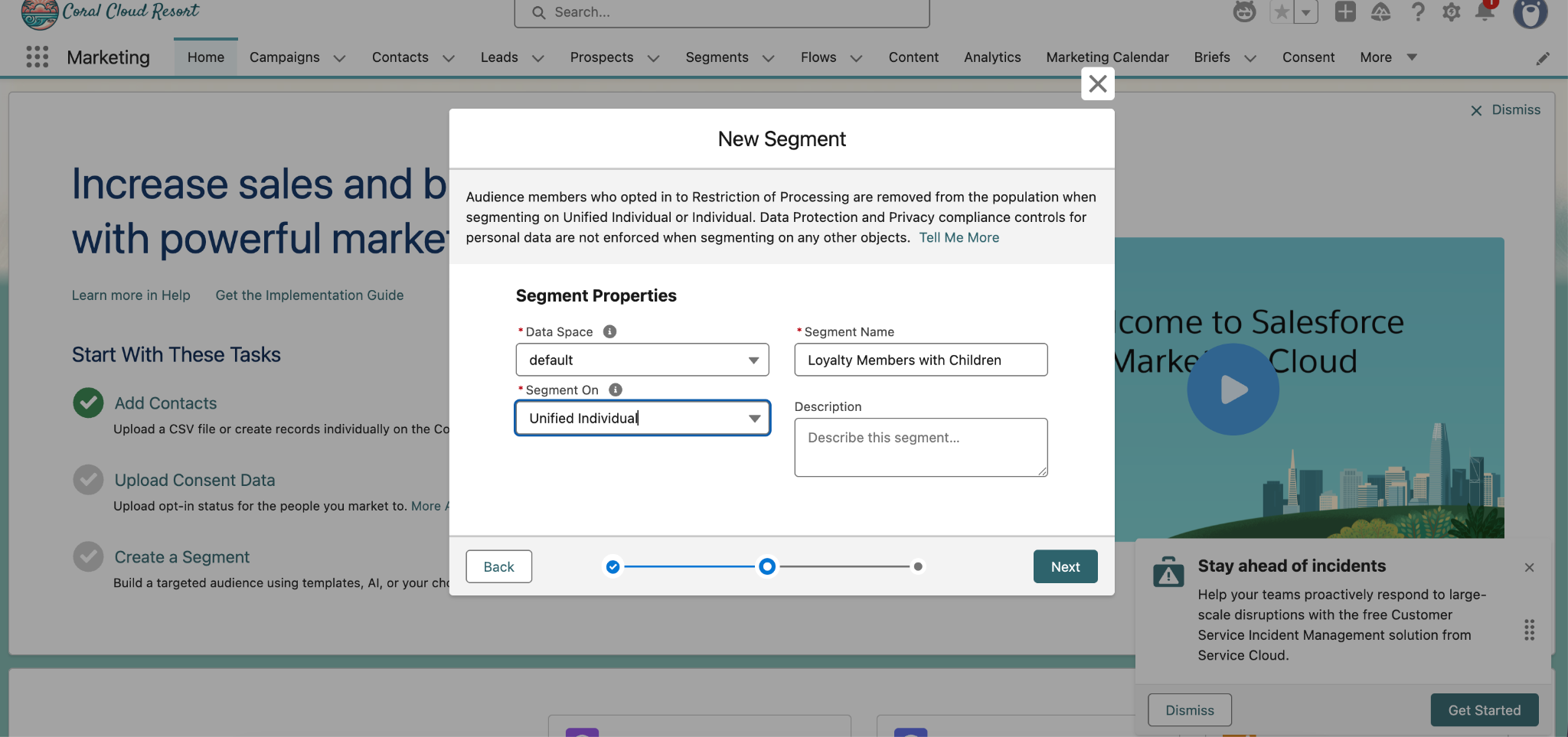This screenshot has height=737, width=1568.
Task: Go Back in the New Segment dialog
Action: (498, 566)
